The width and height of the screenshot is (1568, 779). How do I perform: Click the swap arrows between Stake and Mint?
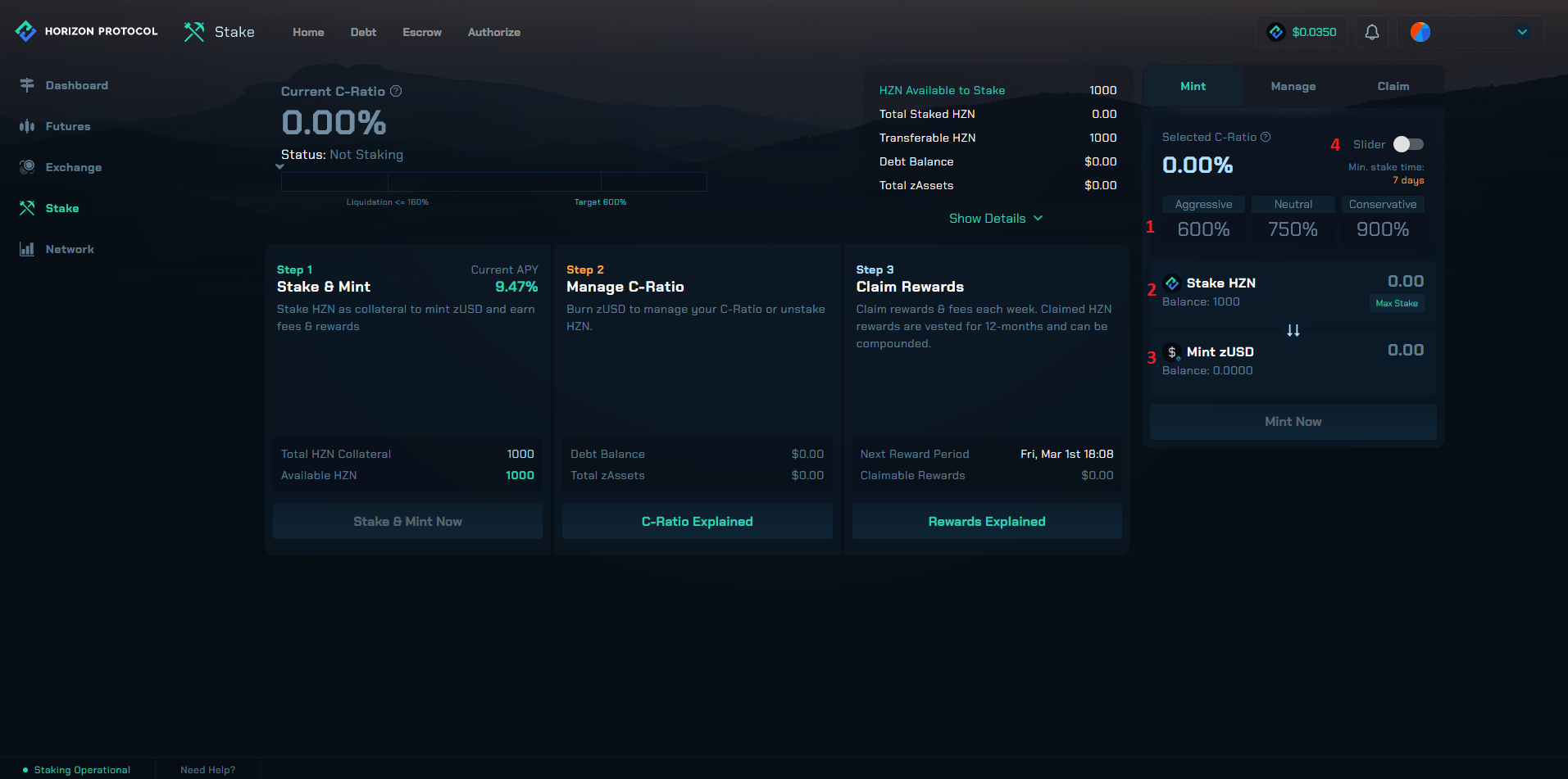(1293, 331)
